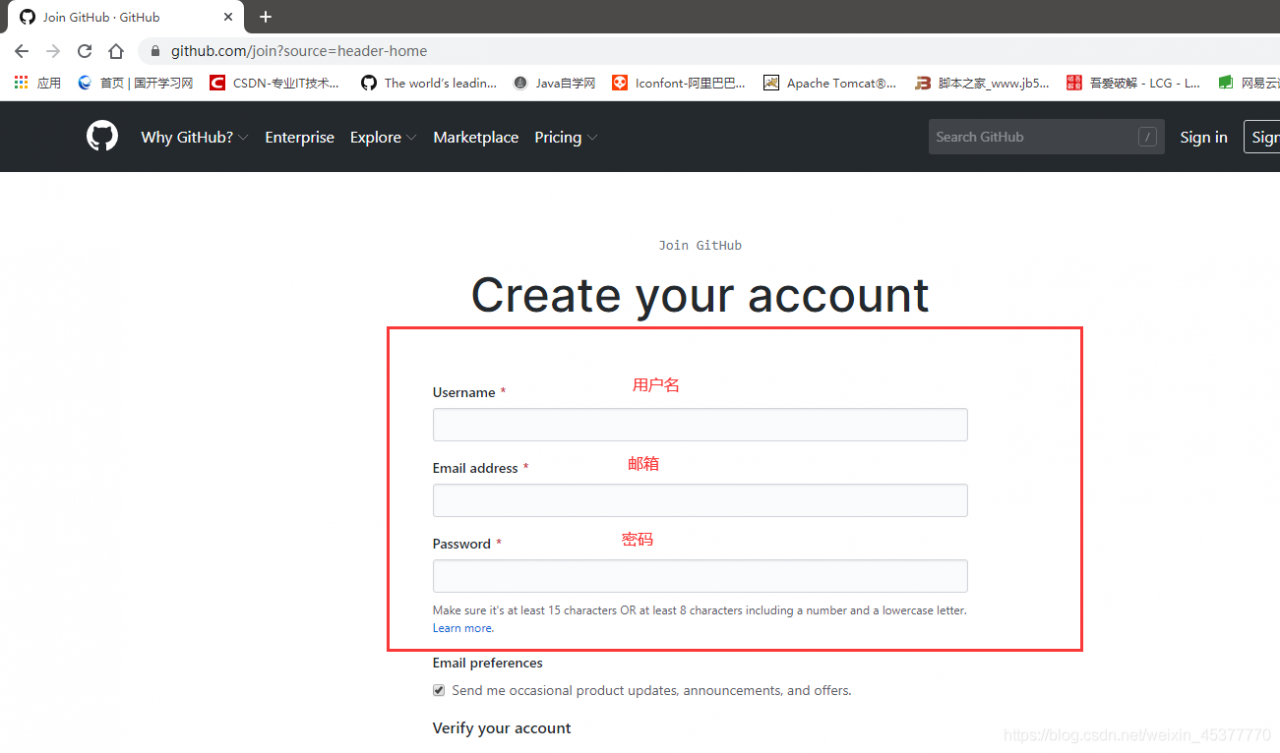Open the CSDN bookmark icon
The height and width of the screenshot is (753, 1280).
pos(217,83)
